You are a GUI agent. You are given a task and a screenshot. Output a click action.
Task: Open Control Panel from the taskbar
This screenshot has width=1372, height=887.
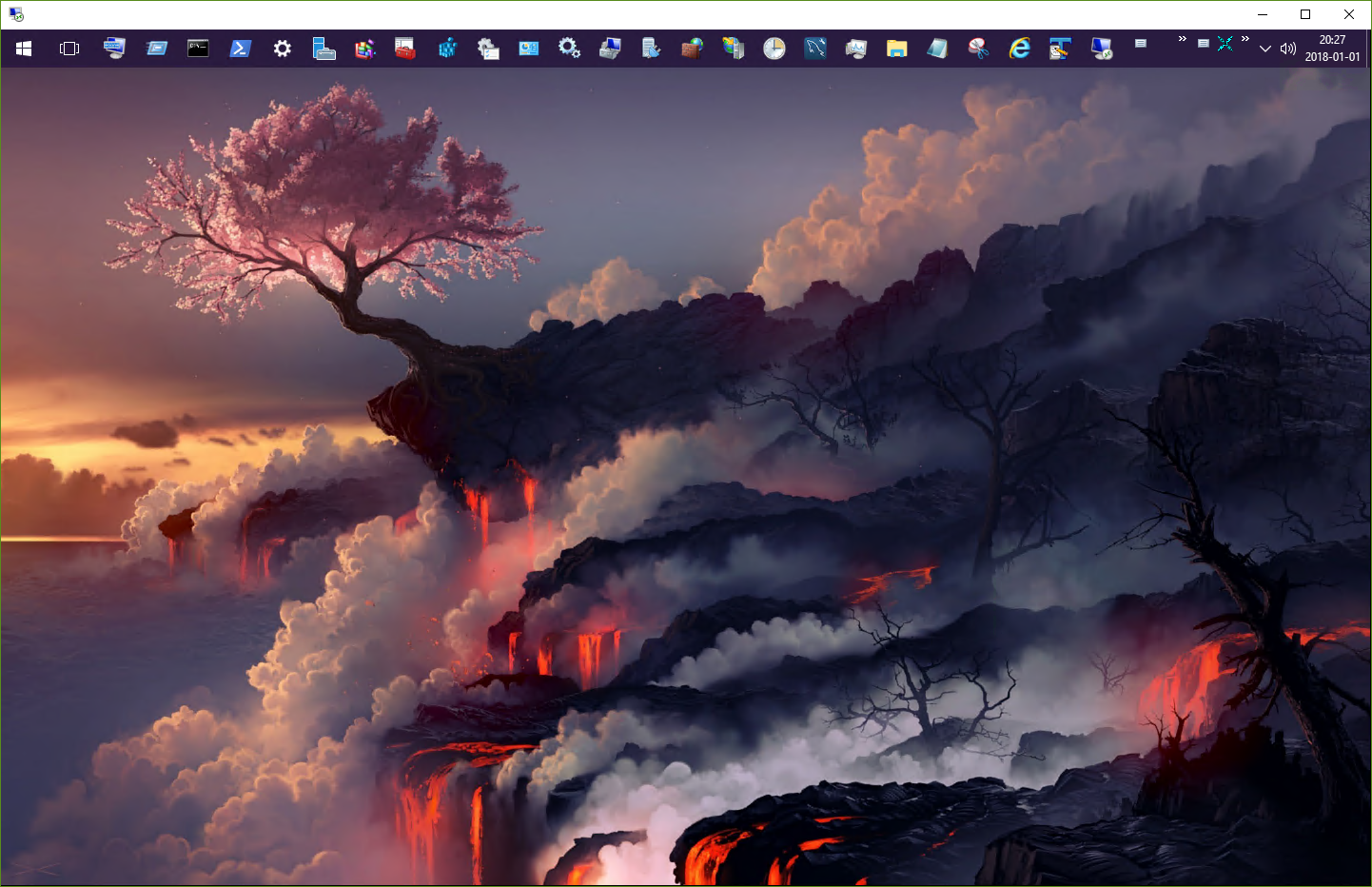click(x=529, y=49)
